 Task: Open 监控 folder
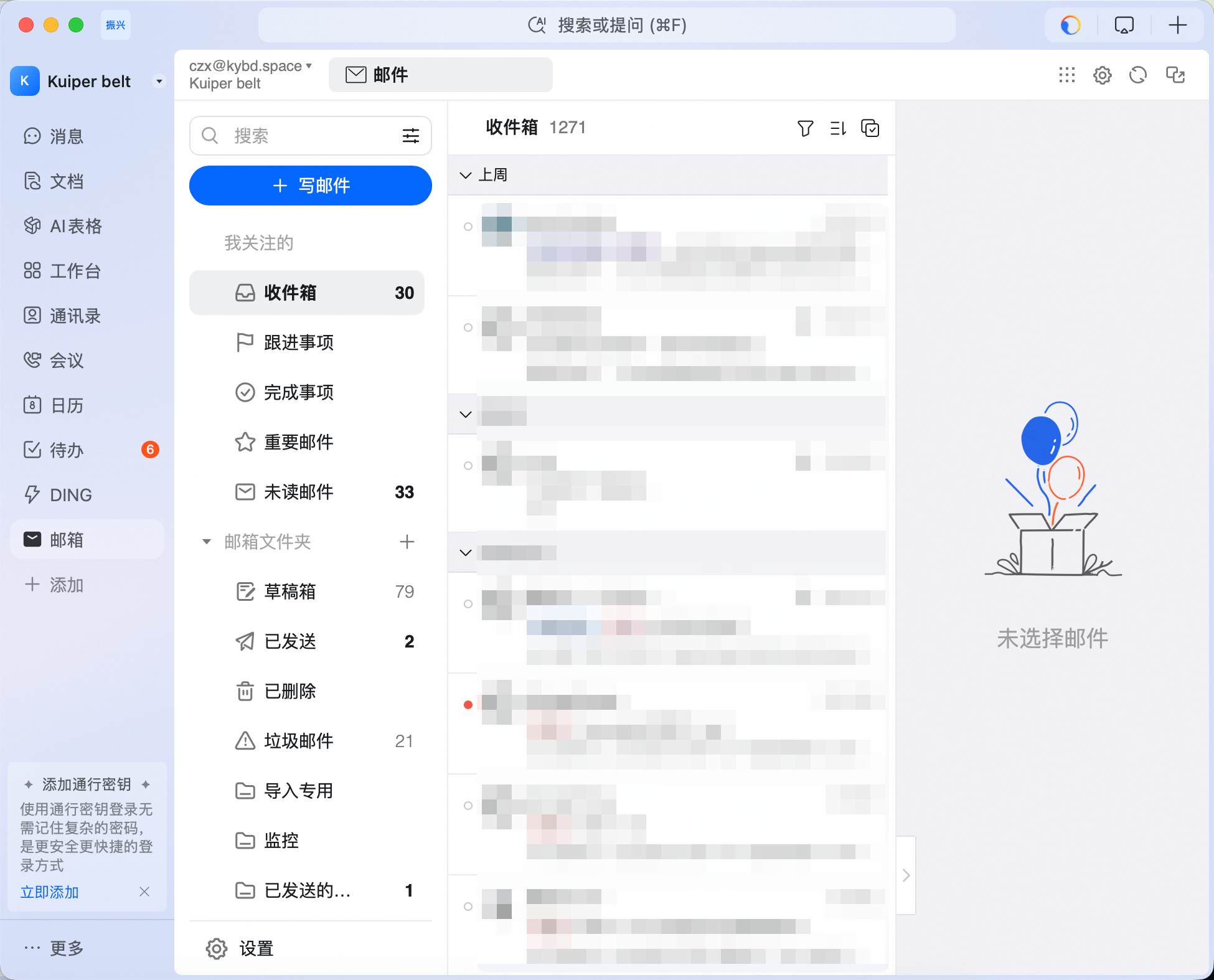coord(307,841)
